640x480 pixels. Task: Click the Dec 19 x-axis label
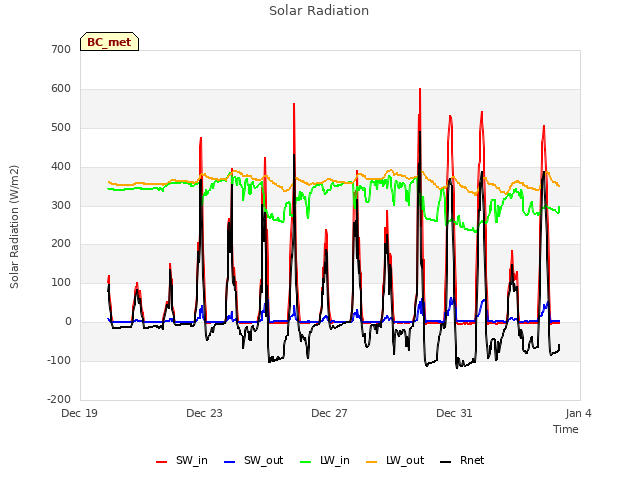[80, 413]
